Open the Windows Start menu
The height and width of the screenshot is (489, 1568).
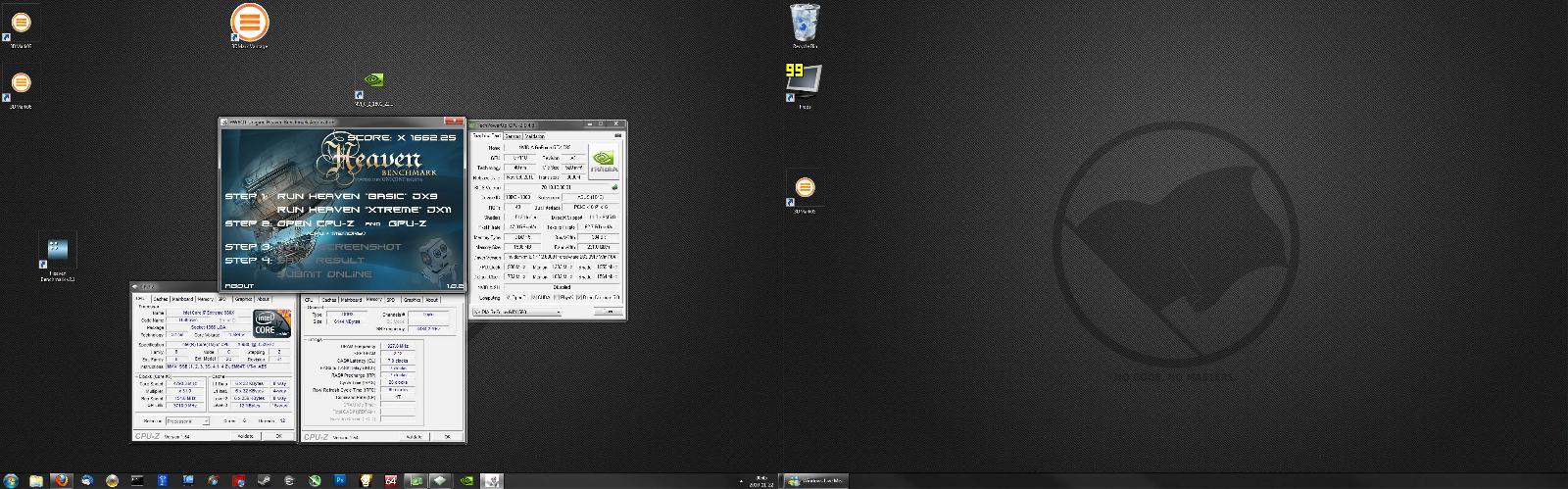(11, 480)
